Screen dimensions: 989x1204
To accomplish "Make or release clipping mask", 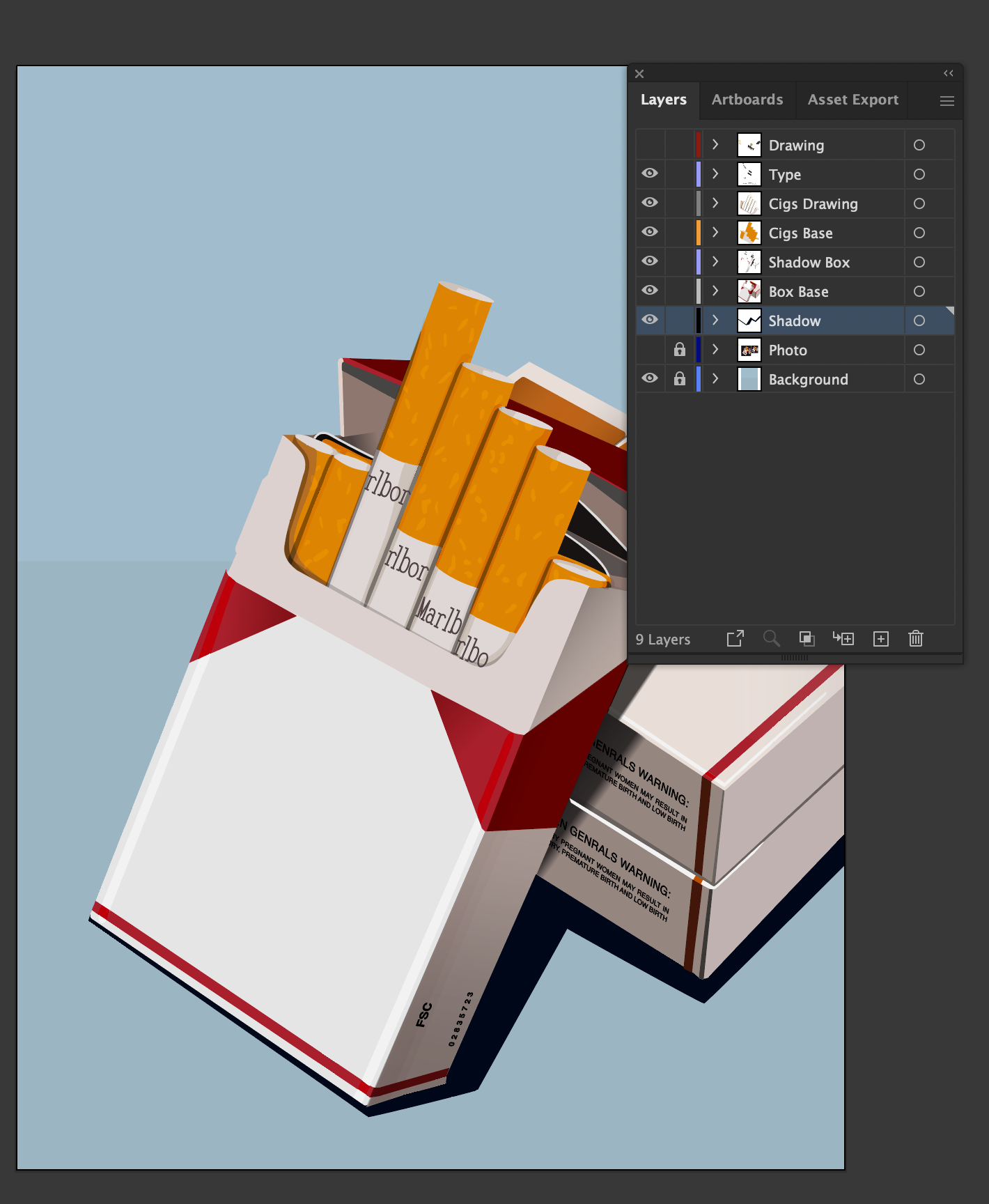I will tap(807, 638).
